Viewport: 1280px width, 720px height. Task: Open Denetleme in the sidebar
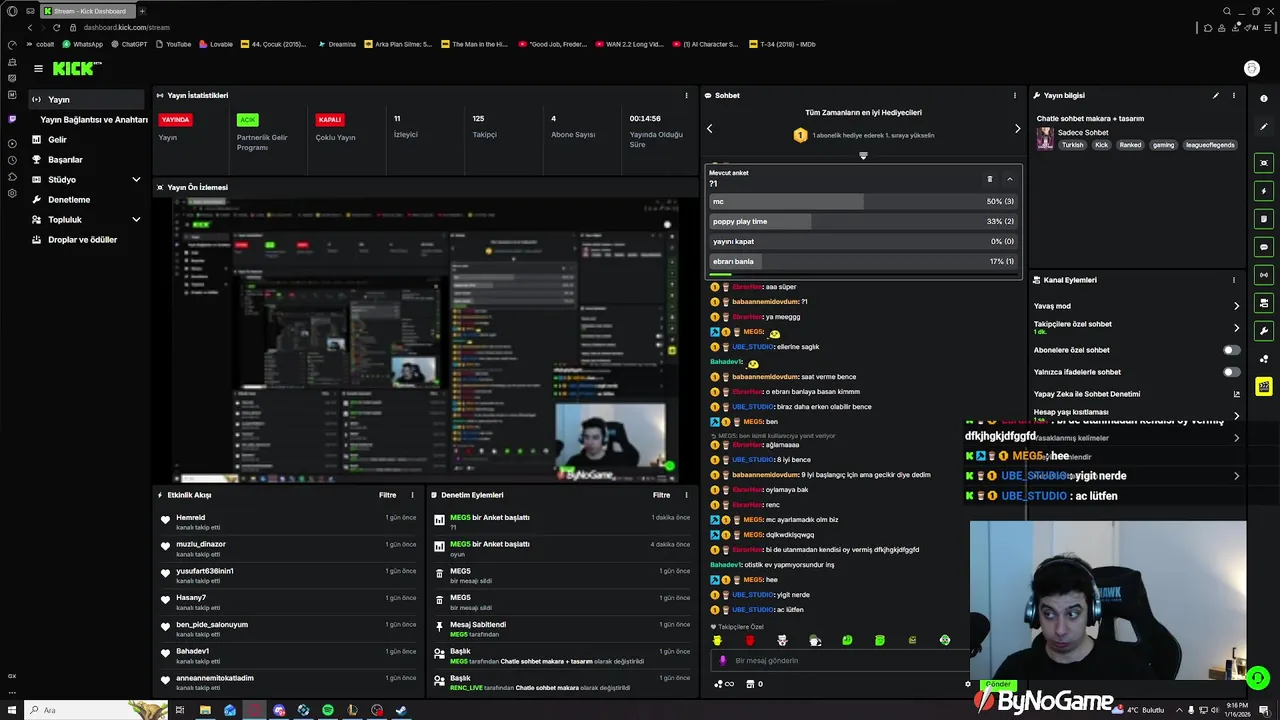point(69,200)
